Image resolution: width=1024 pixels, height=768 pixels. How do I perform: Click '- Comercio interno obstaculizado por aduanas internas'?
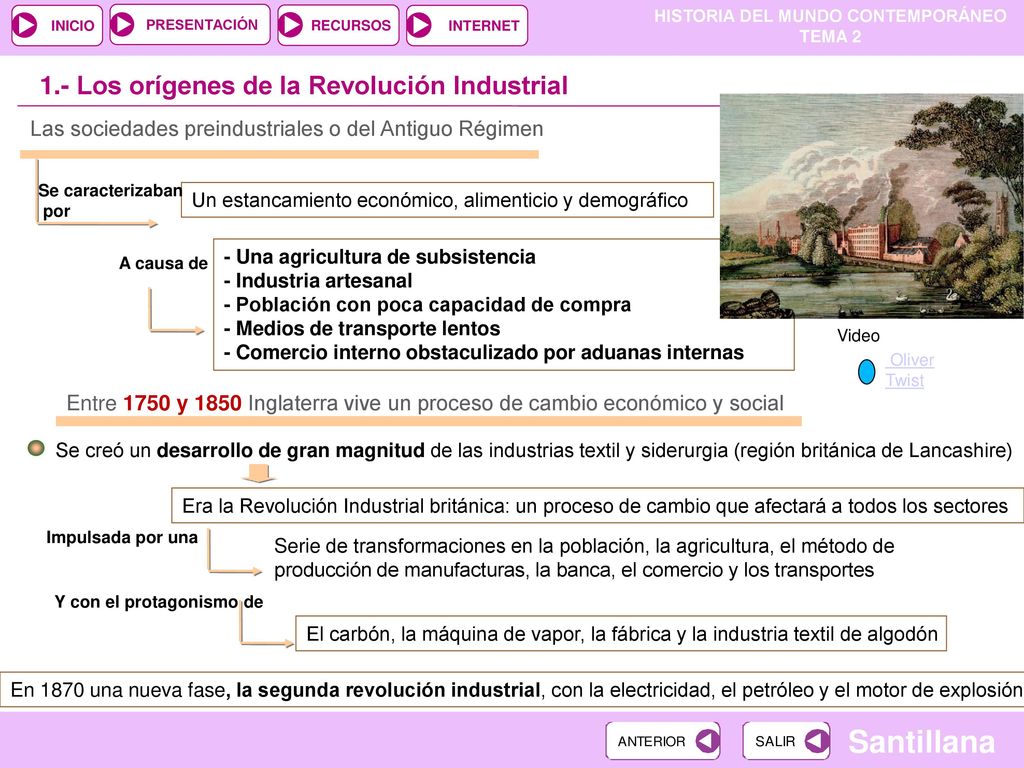tap(483, 353)
